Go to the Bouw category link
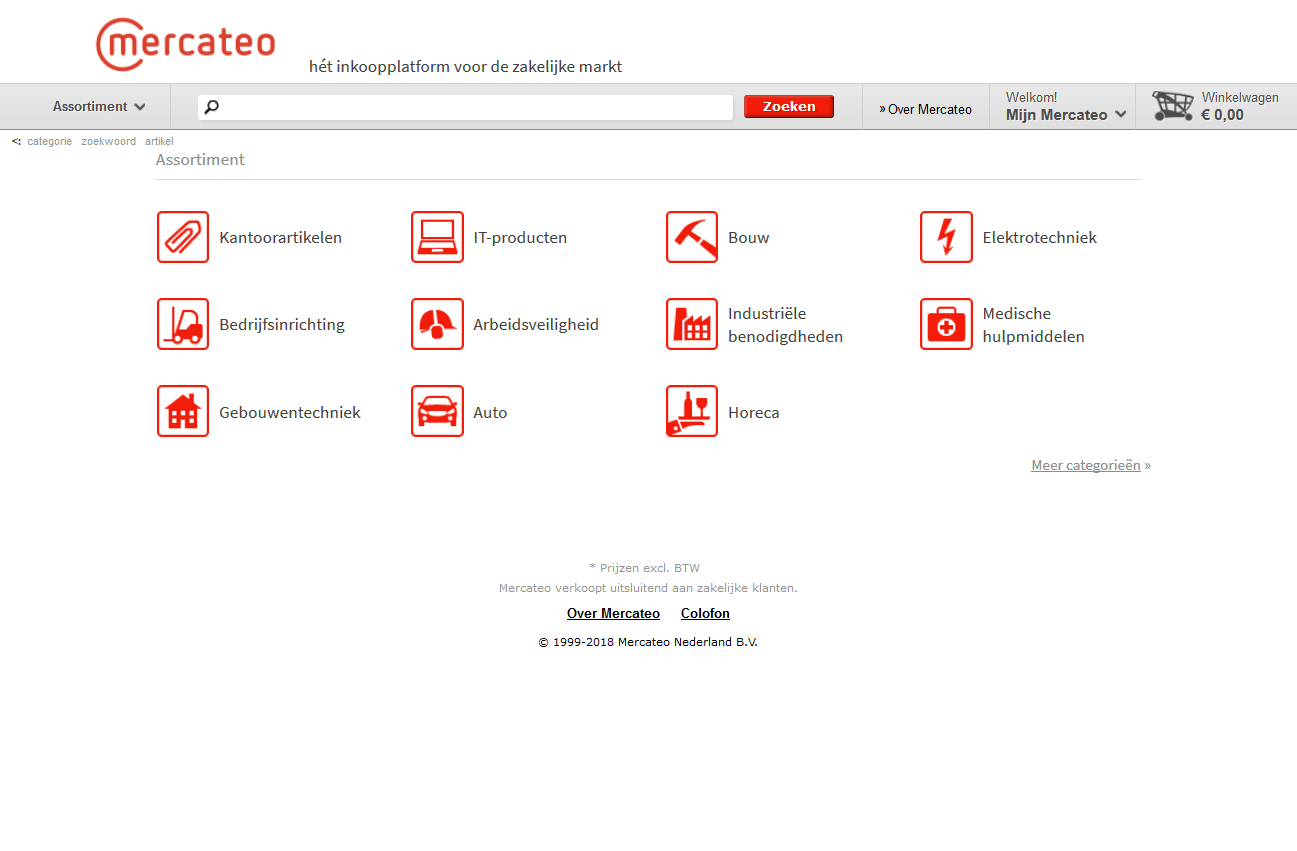Viewport: 1297px width, 851px height. [x=749, y=238]
